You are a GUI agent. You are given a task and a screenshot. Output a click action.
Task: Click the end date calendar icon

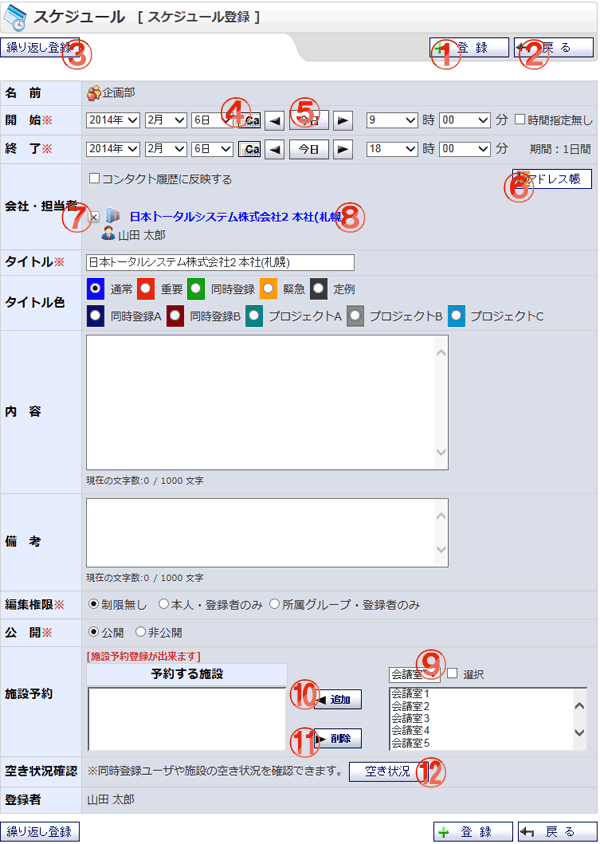251,149
